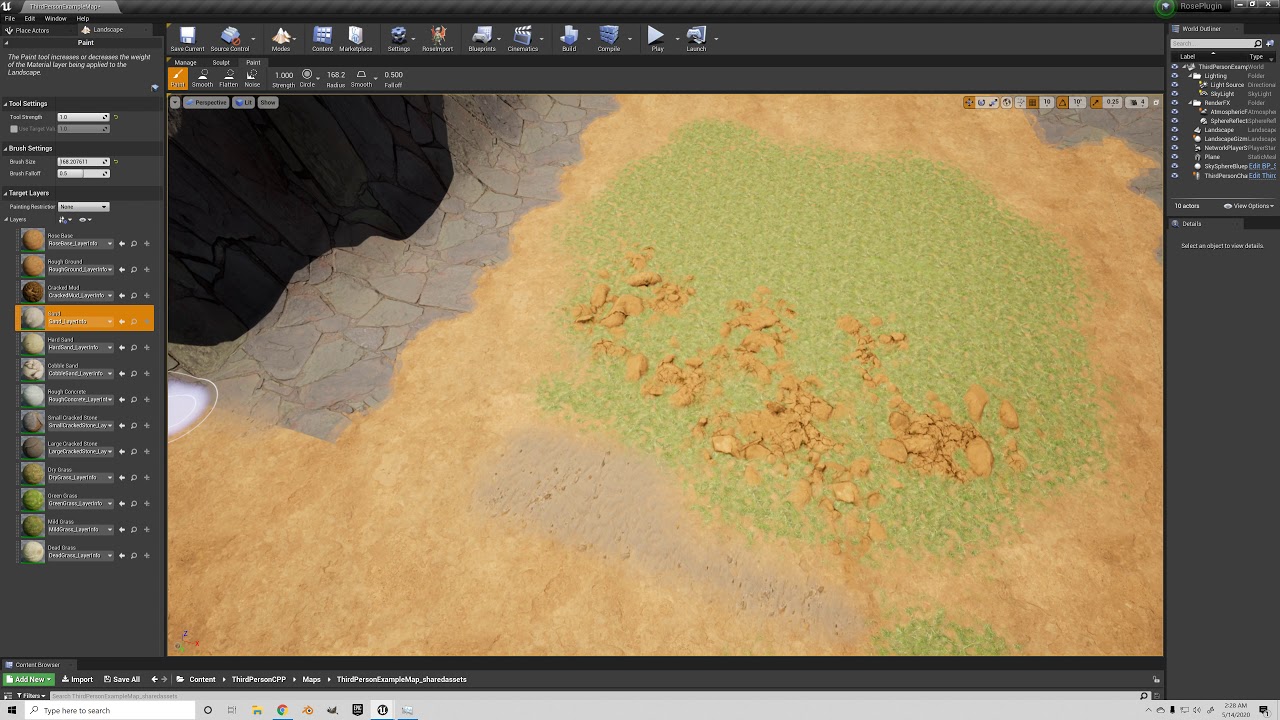The image size is (1280, 720).
Task: Open the Perspective viewport type button
Action: click(x=206, y=102)
